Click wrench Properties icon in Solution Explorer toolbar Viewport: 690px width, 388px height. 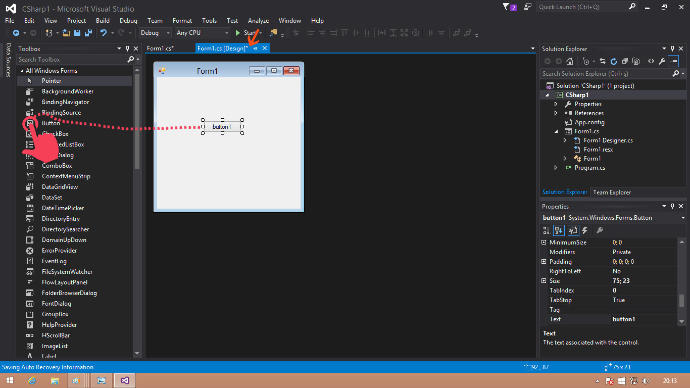[662, 61]
